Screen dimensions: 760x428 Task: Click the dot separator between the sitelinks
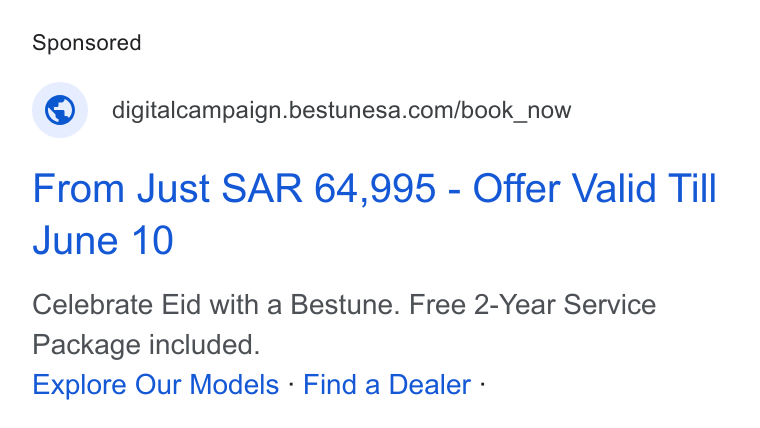[291, 384]
